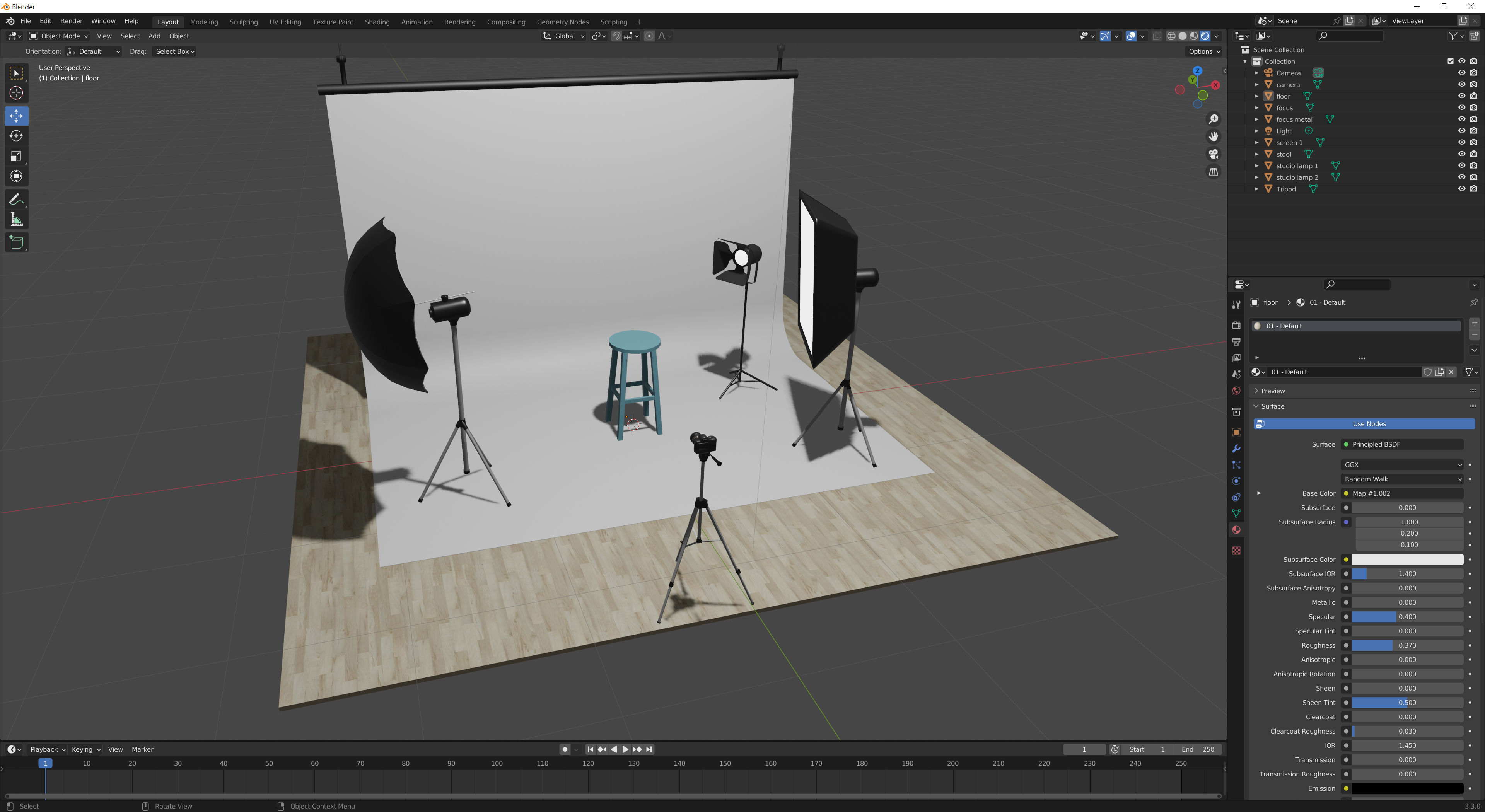Toggle camera view in viewport
The height and width of the screenshot is (812, 1485).
1214,154
